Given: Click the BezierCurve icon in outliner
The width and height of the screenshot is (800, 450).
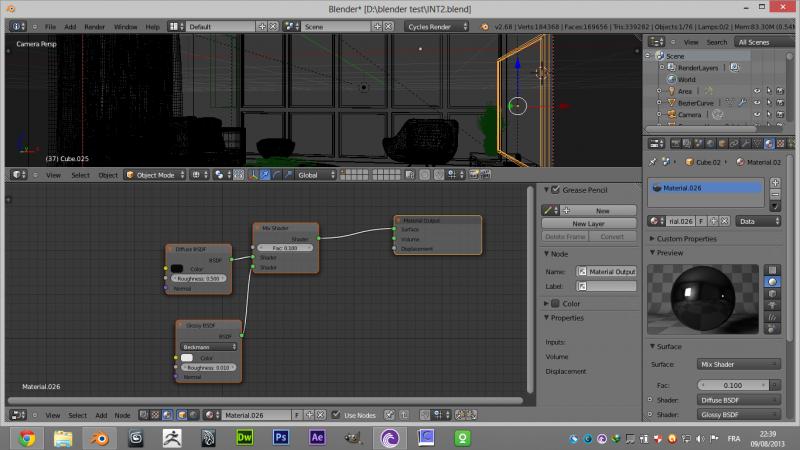Looking at the screenshot, I should [x=670, y=103].
